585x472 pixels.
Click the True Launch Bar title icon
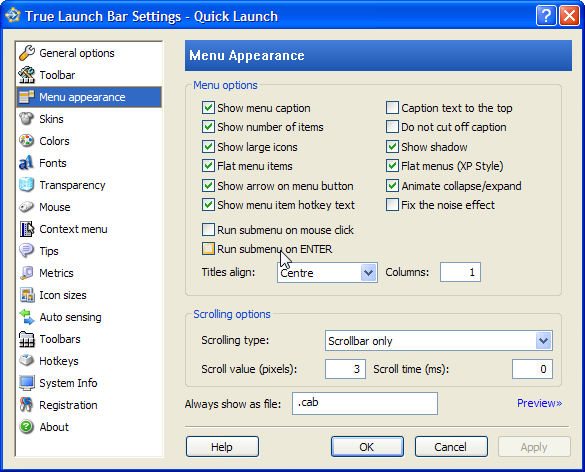pyautogui.click(x=13, y=16)
